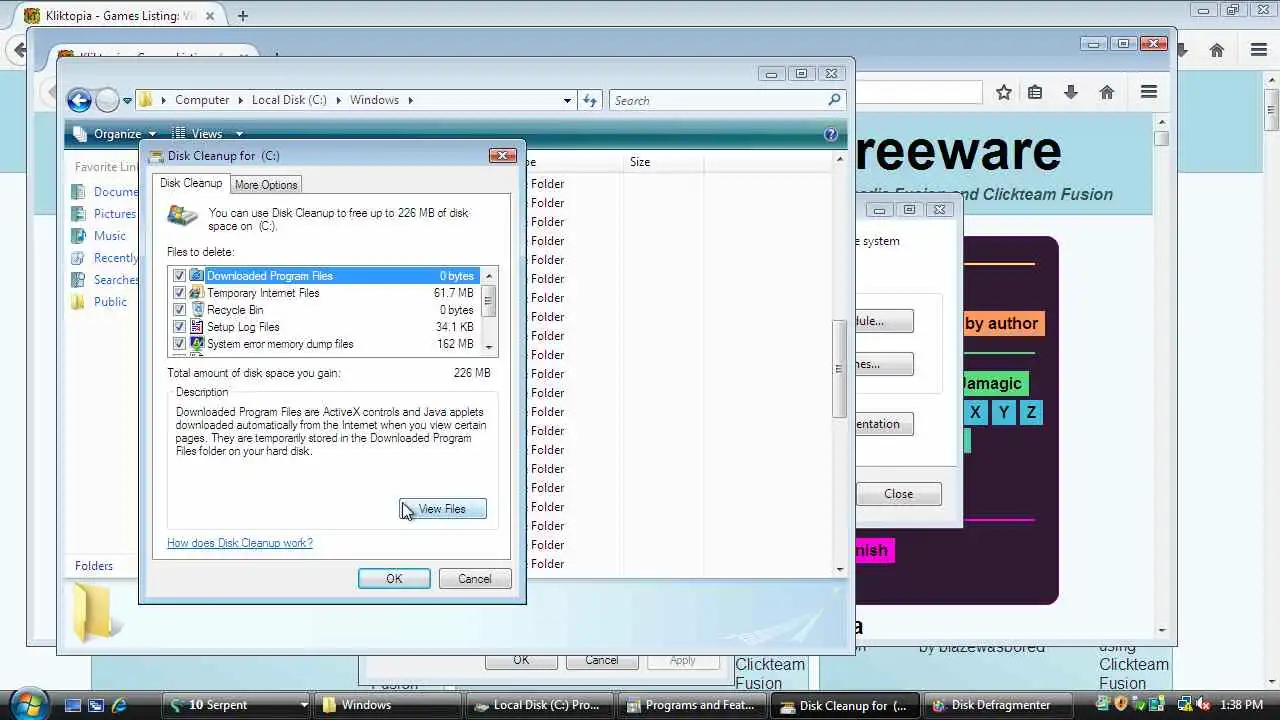Open Pictures favorite link

coord(103,214)
